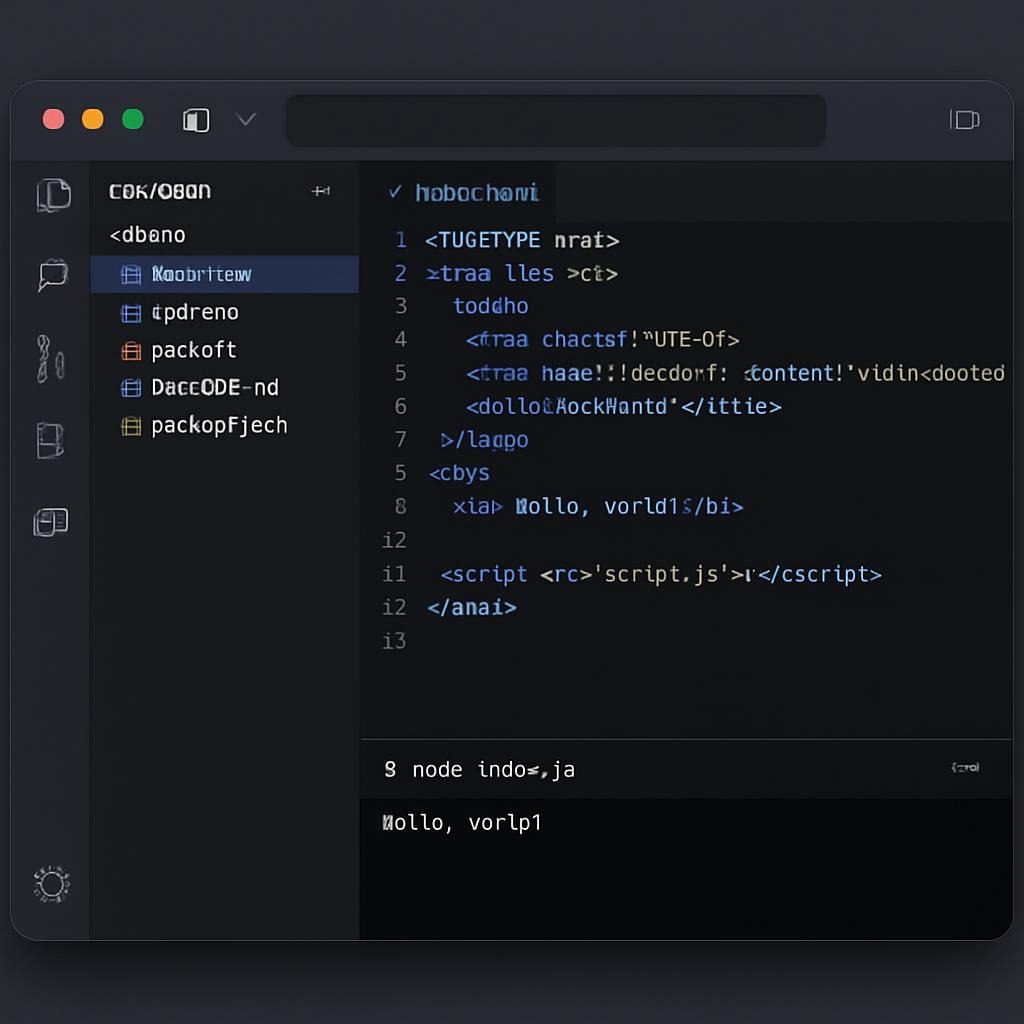Toggle the left sidebar panel from title bar

(x=196, y=121)
